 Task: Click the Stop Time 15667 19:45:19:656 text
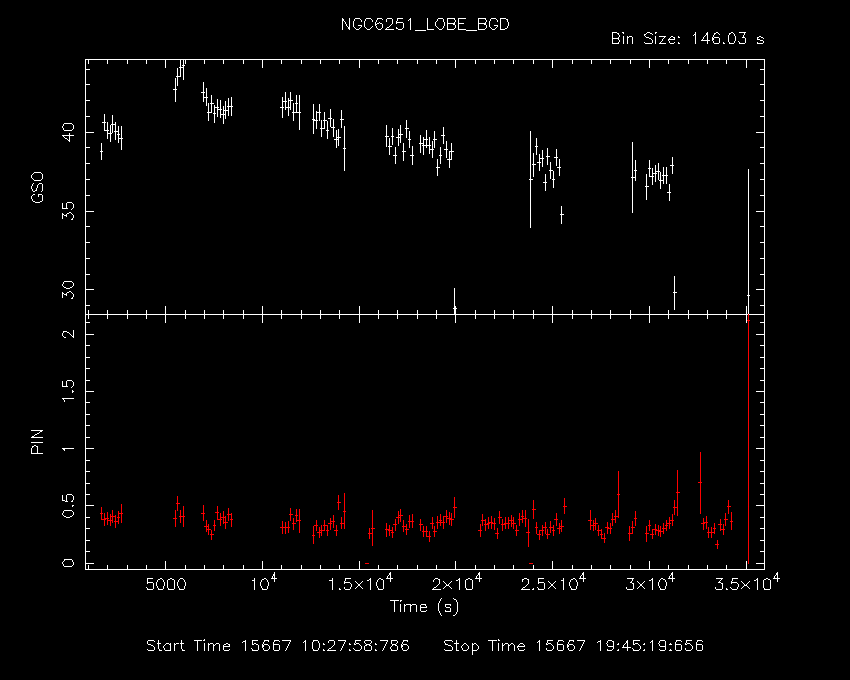574,646
